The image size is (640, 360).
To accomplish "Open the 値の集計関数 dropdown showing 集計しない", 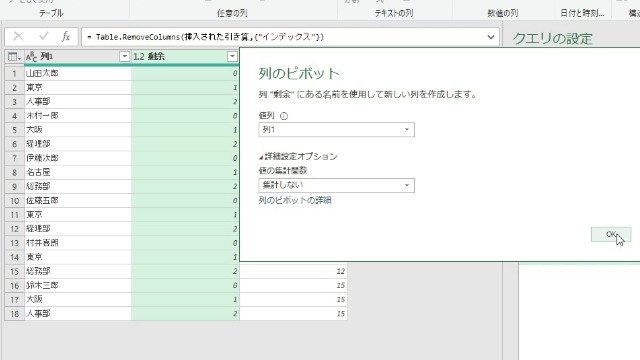I will pyautogui.click(x=336, y=185).
